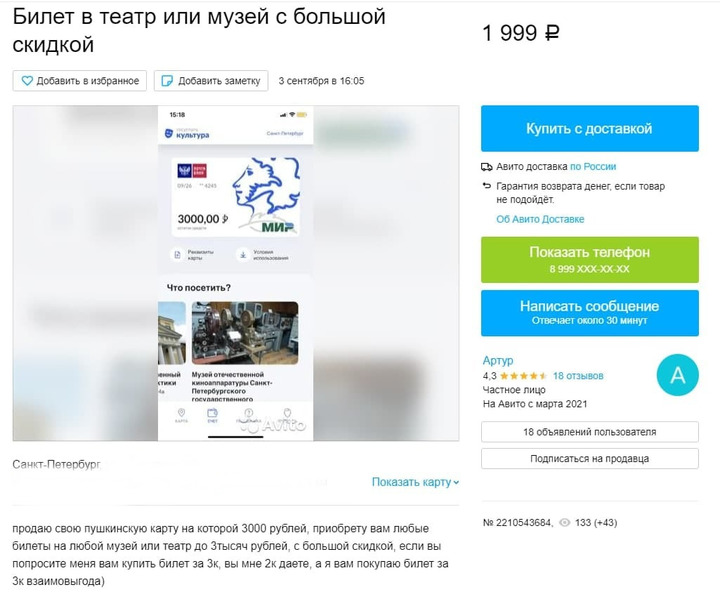This screenshot has width=720, height=599.
Task: Click the eye views icon near 133
Action: tap(565, 523)
